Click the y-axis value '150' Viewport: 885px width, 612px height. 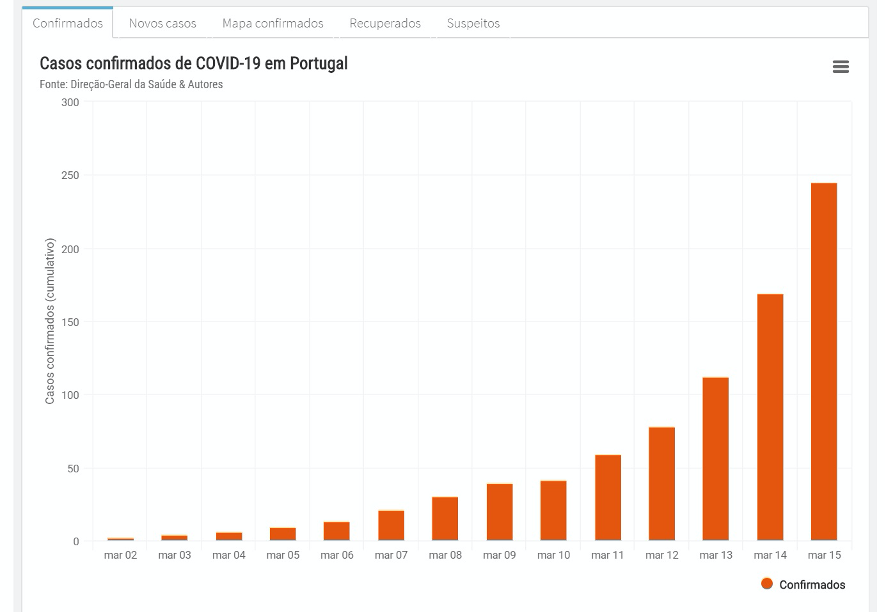[70, 322]
